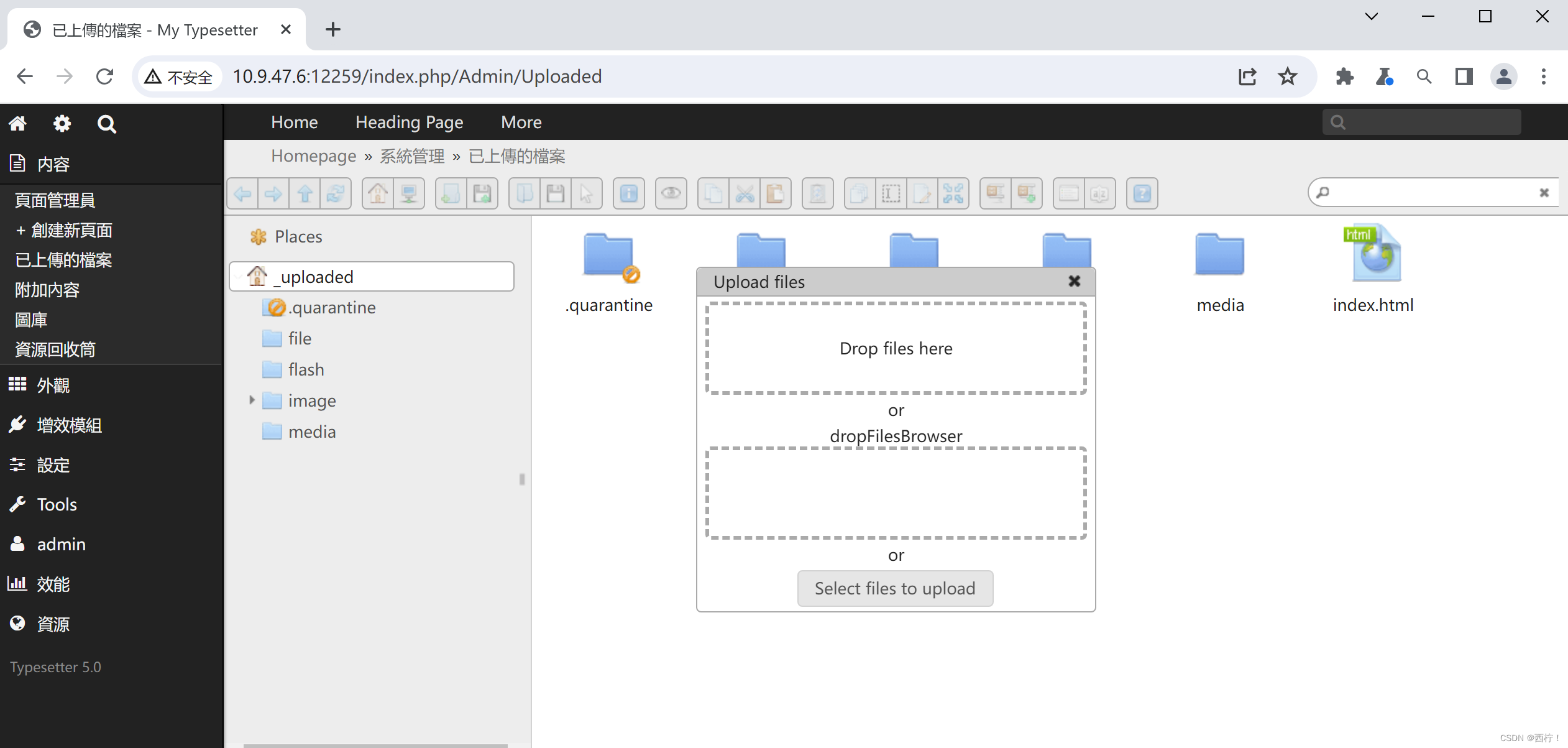The width and height of the screenshot is (1568, 748).
Task: Clear the file manager search box
Action: 1544,193
